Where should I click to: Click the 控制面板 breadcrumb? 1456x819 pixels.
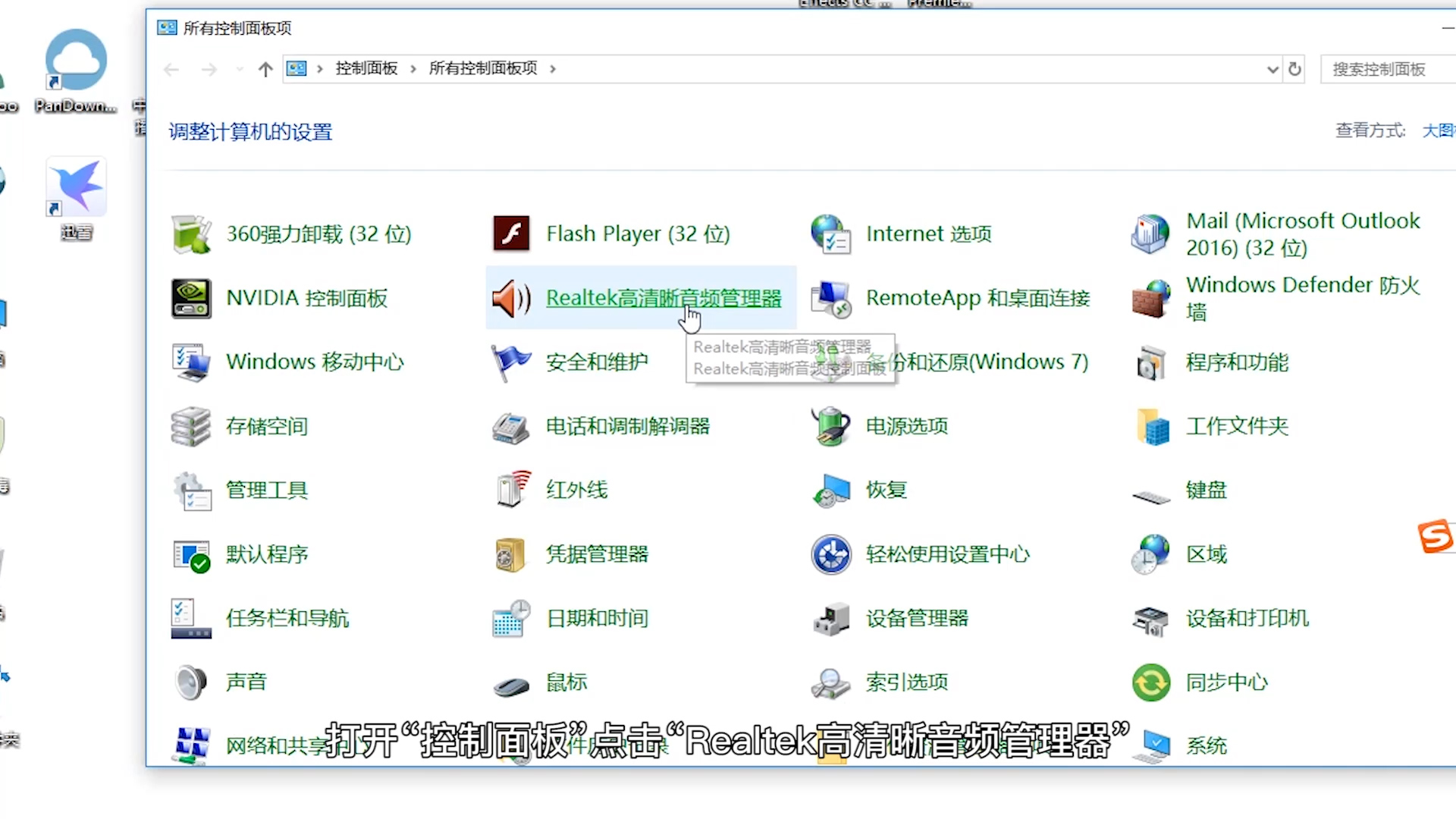coord(367,68)
